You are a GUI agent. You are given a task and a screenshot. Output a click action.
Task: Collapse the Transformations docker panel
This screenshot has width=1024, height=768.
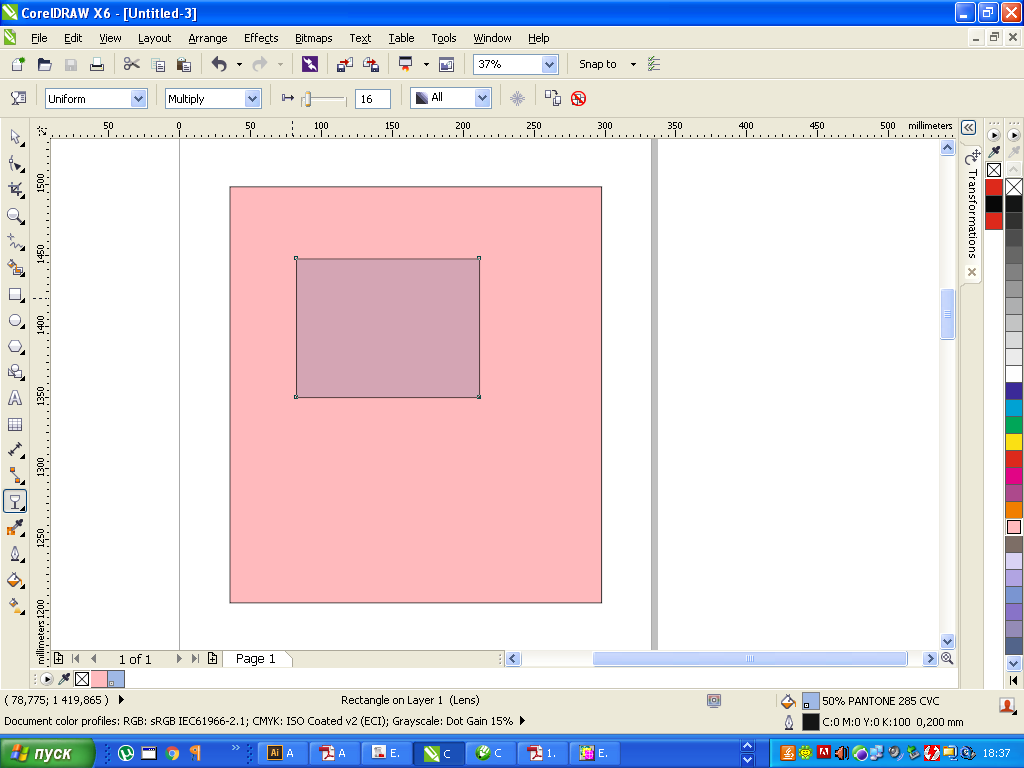[x=968, y=127]
